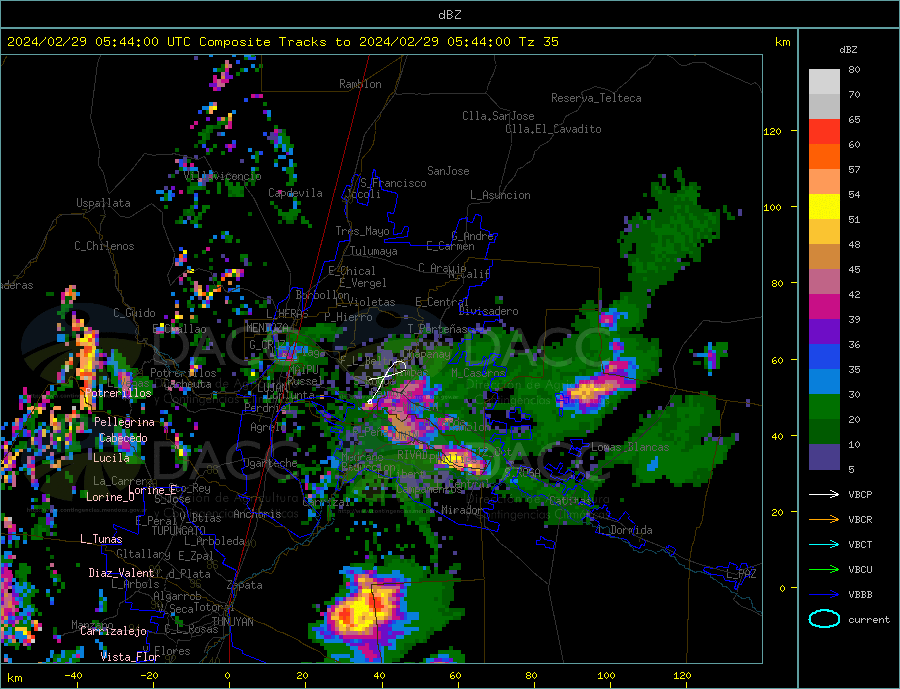
Task: Pick the red 60-65 dBZ swatch
Action: click(x=824, y=131)
